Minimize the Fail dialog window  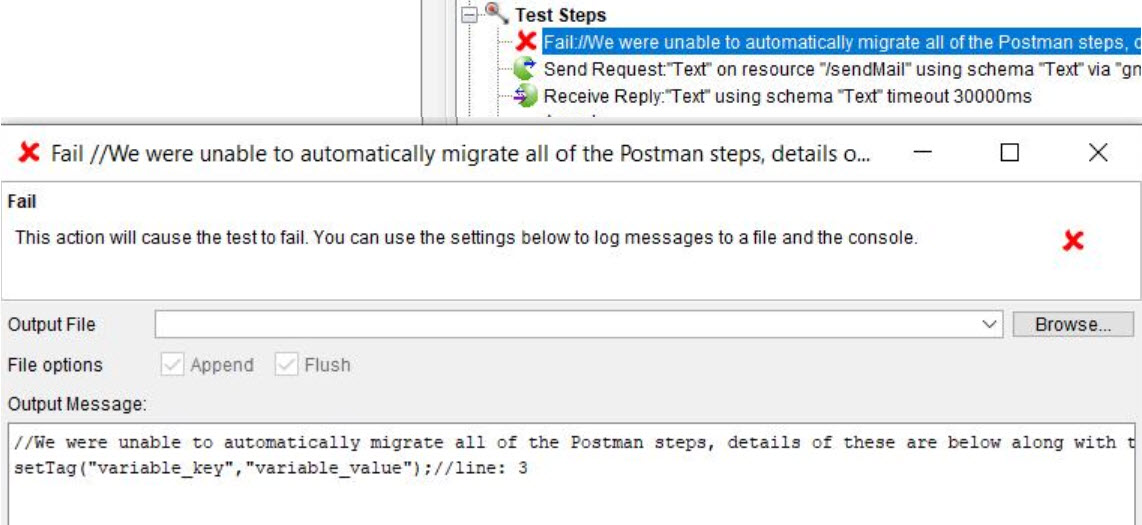[x=923, y=153]
